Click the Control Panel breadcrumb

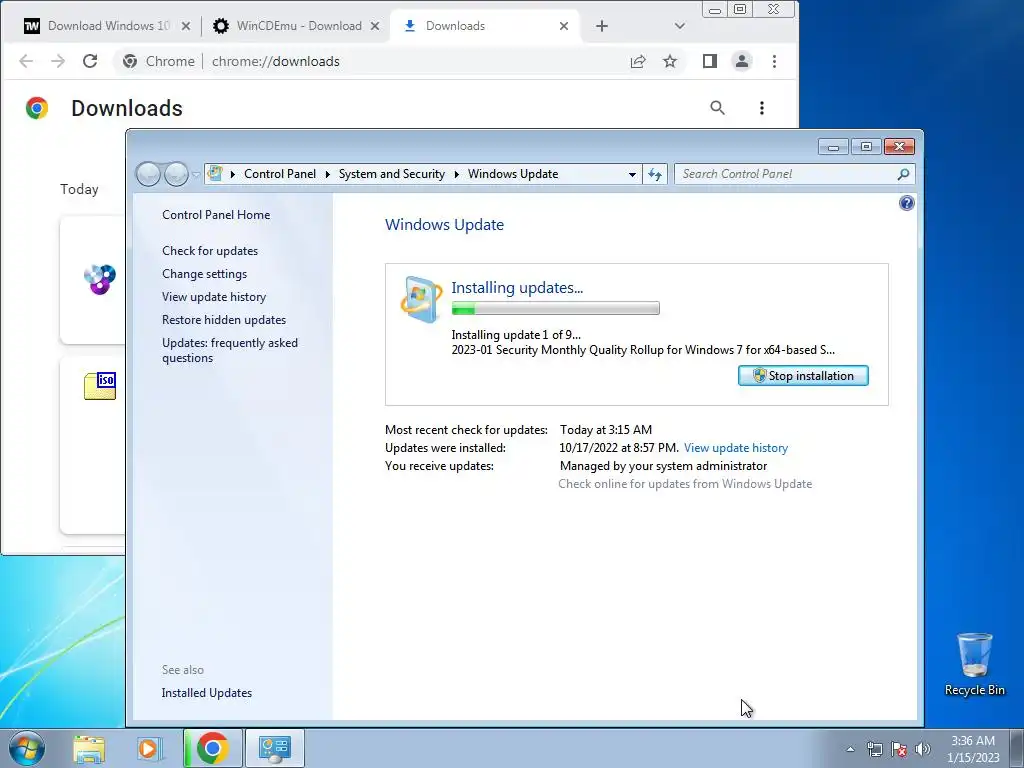[280, 174]
